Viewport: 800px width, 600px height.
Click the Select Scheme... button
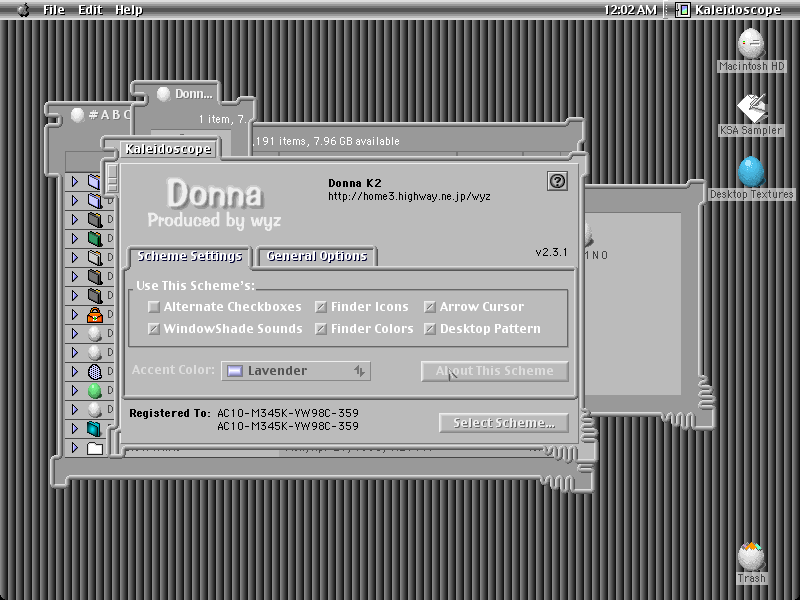504,423
